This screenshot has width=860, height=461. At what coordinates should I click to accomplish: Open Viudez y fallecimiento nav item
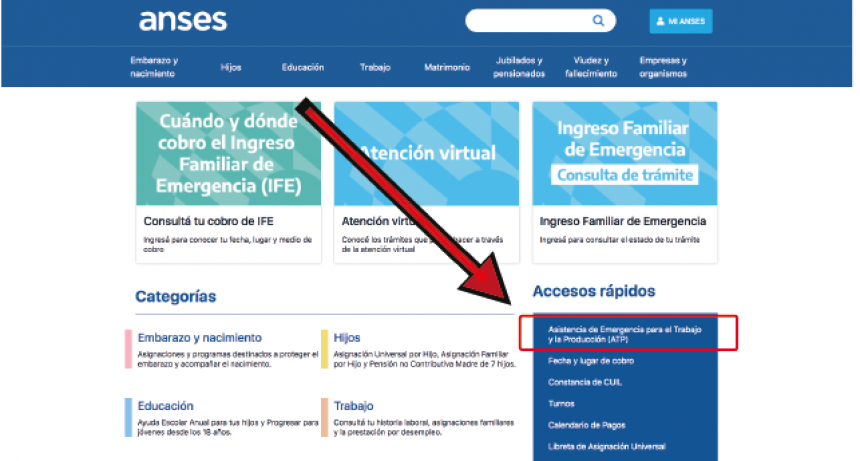(x=591, y=67)
